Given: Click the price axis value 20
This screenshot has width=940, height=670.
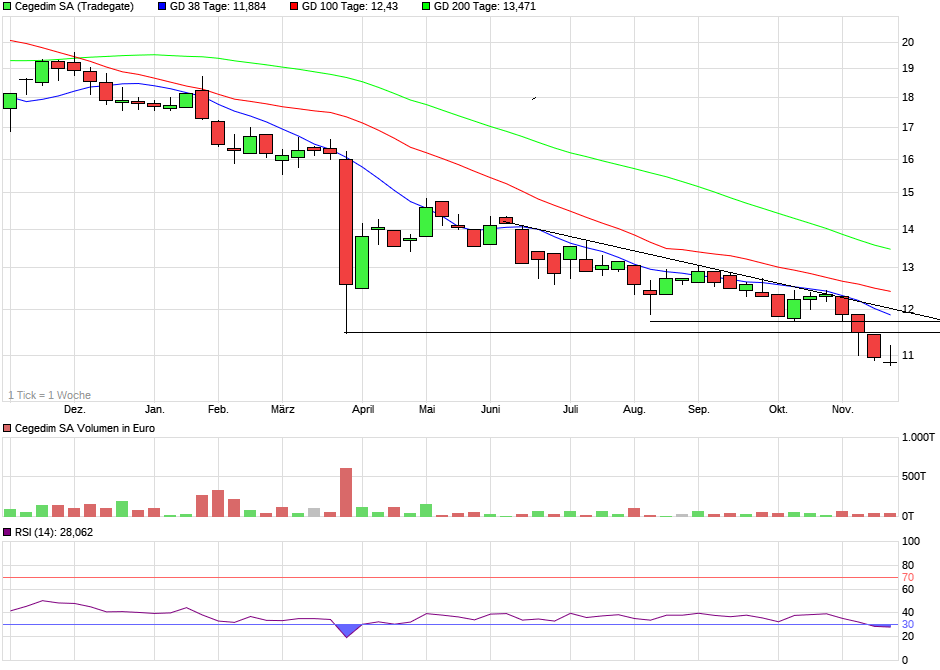Looking at the screenshot, I should tap(908, 42).
